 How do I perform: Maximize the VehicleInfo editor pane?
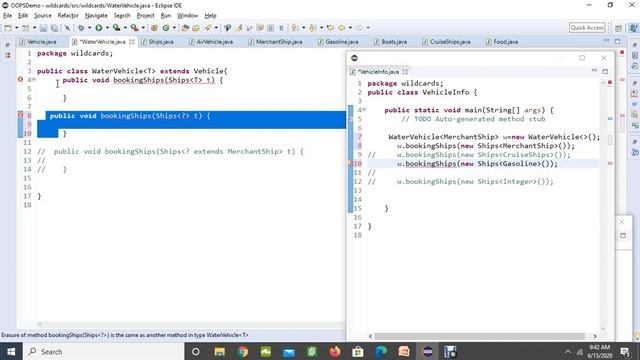pos(605,71)
